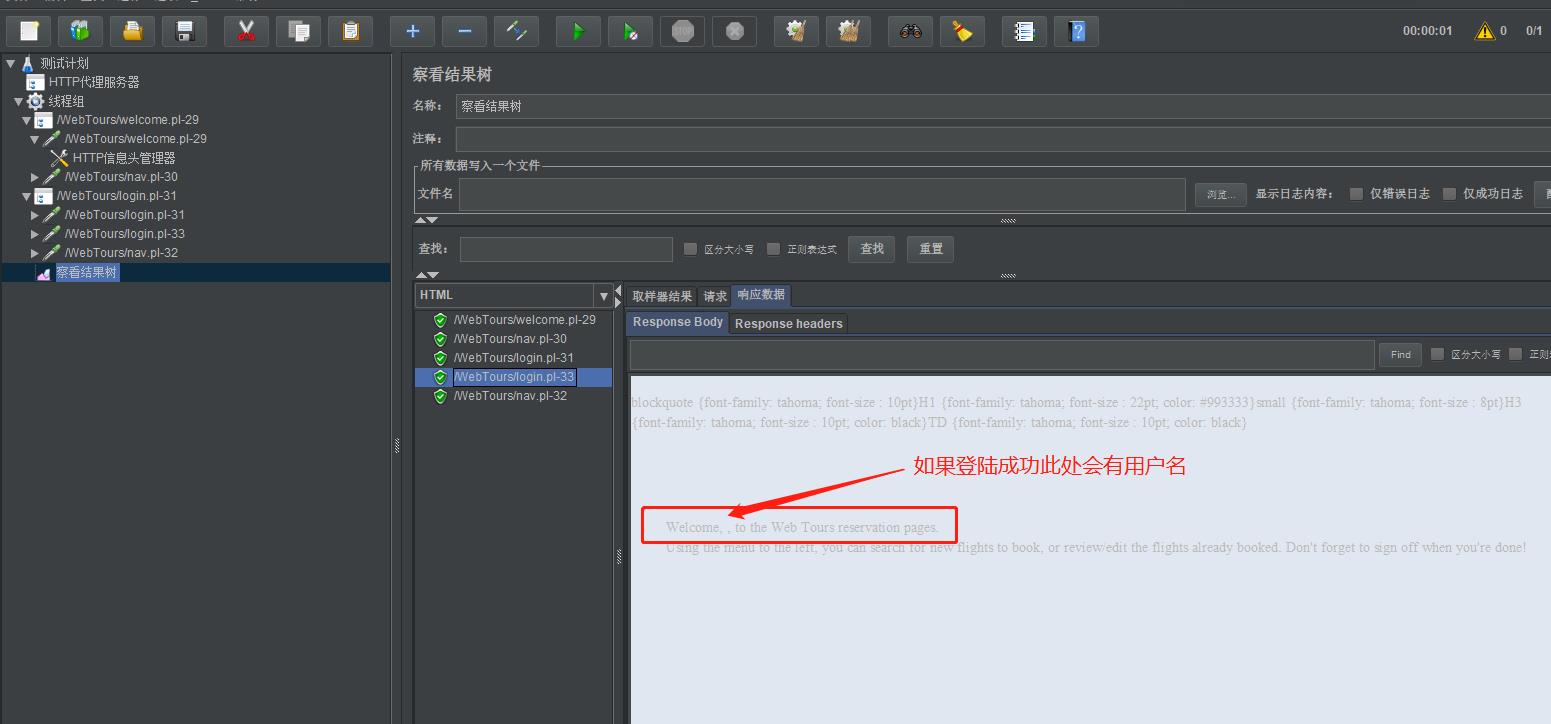Click the Toggle enable/disable icon
Viewport: 1551px width, 724px height.
516,31
